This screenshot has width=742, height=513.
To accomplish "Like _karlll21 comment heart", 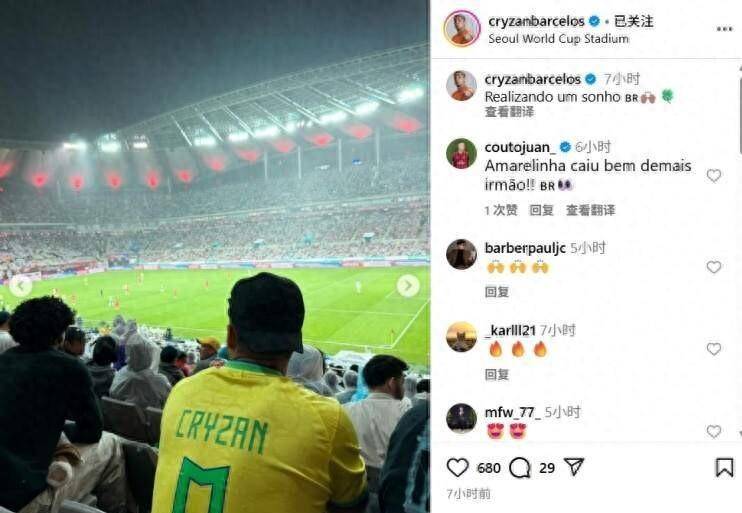I will tap(714, 349).
